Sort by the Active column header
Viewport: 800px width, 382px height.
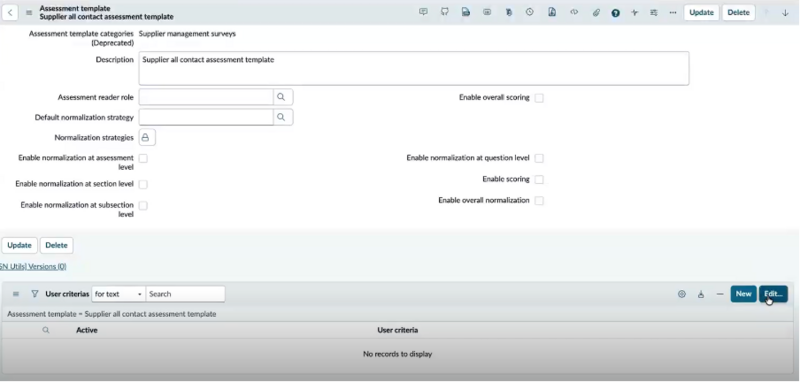click(x=87, y=330)
